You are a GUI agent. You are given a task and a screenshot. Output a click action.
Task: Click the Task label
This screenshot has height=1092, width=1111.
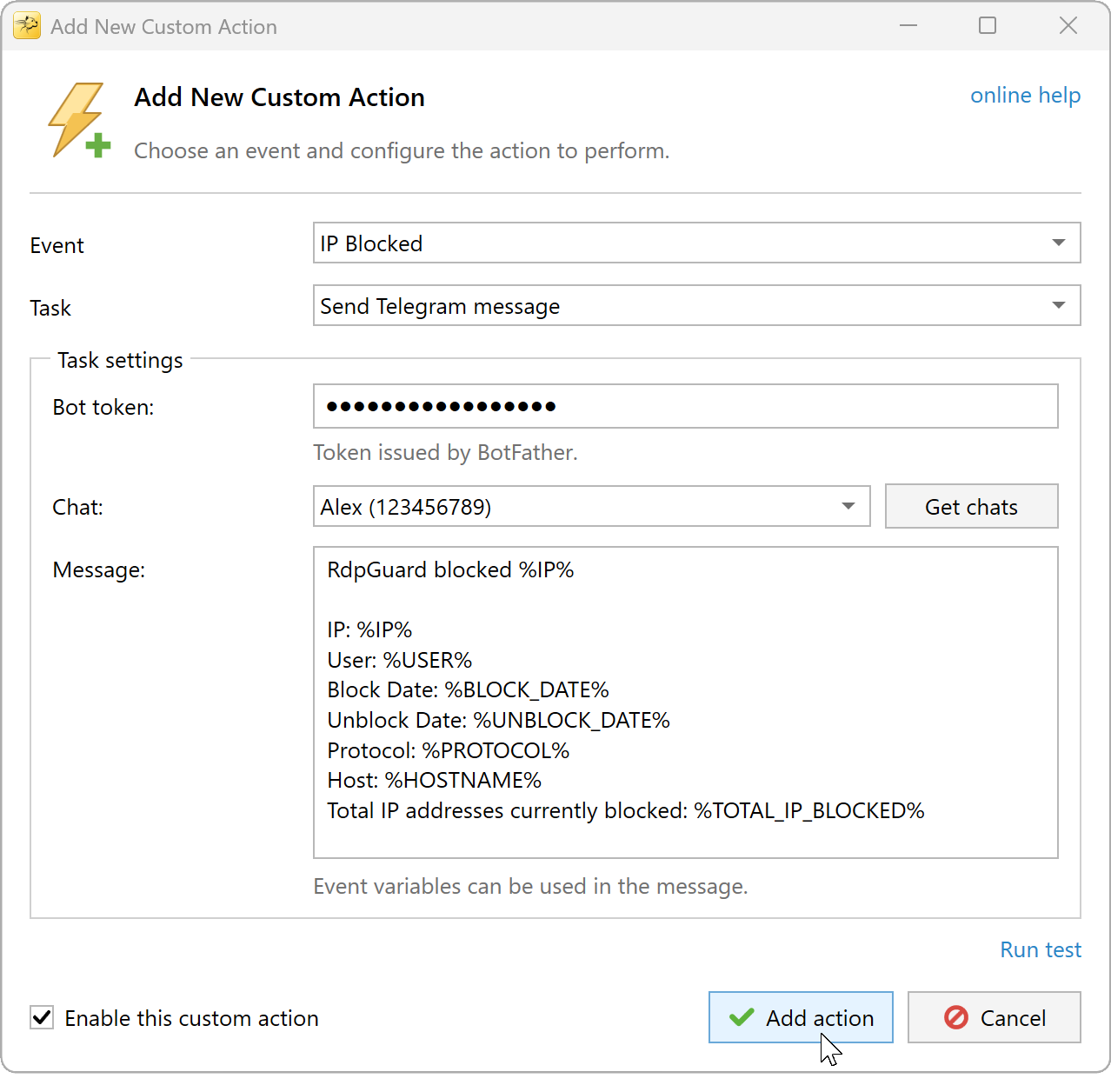pyautogui.click(x=50, y=308)
